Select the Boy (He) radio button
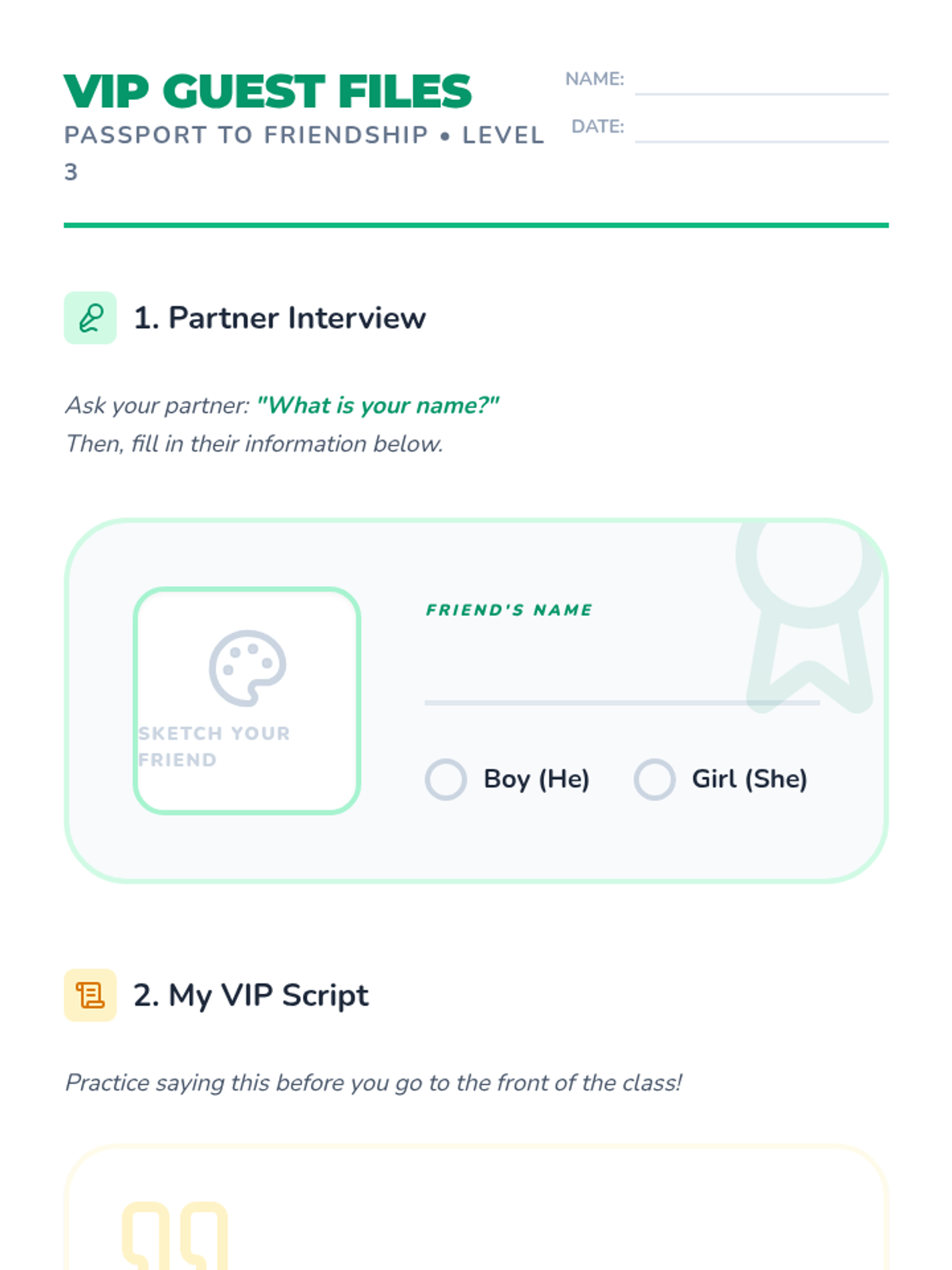 point(446,779)
